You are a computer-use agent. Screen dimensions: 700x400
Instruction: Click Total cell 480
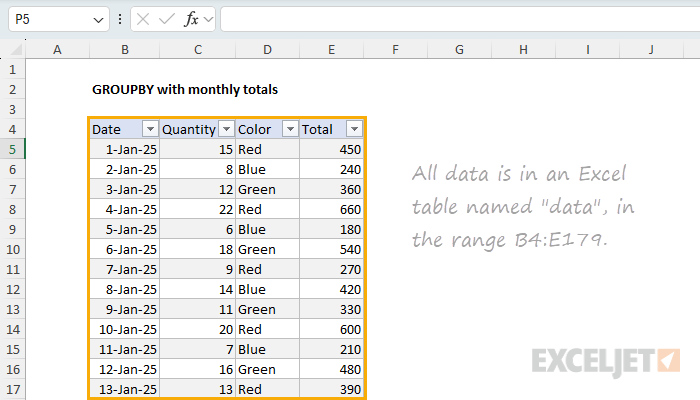[331, 370]
